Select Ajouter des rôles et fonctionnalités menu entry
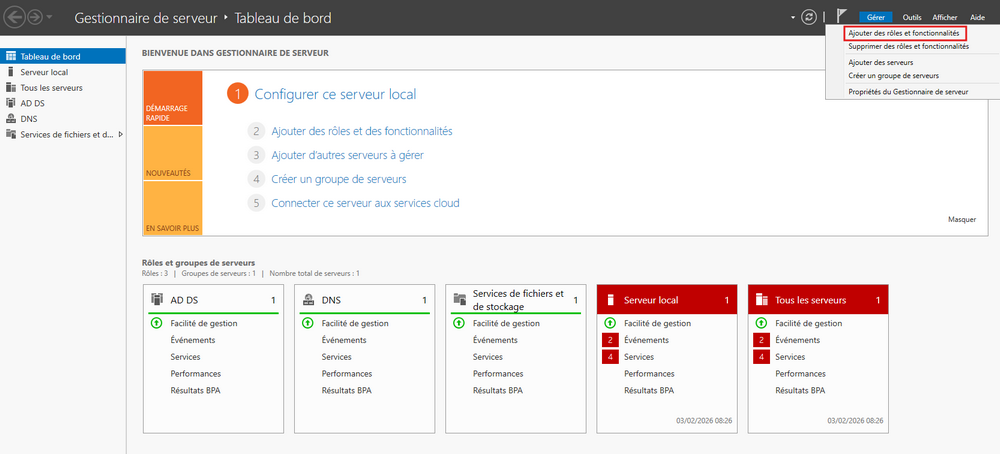The image size is (1000, 454). tap(907, 33)
